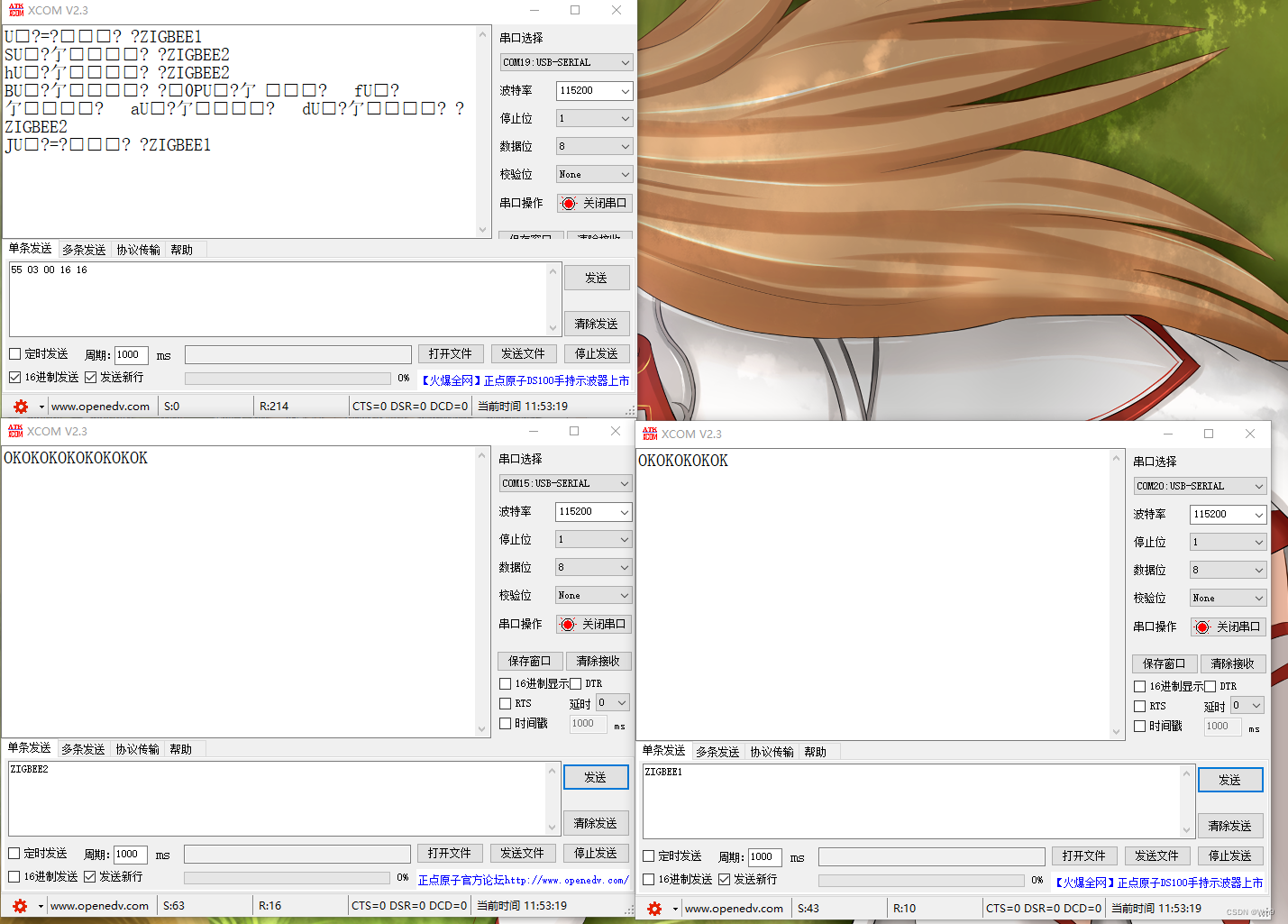Open settings gear in COM20 window status bar
Image resolution: width=1288 pixels, height=924 pixels.
pyautogui.click(x=654, y=909)
